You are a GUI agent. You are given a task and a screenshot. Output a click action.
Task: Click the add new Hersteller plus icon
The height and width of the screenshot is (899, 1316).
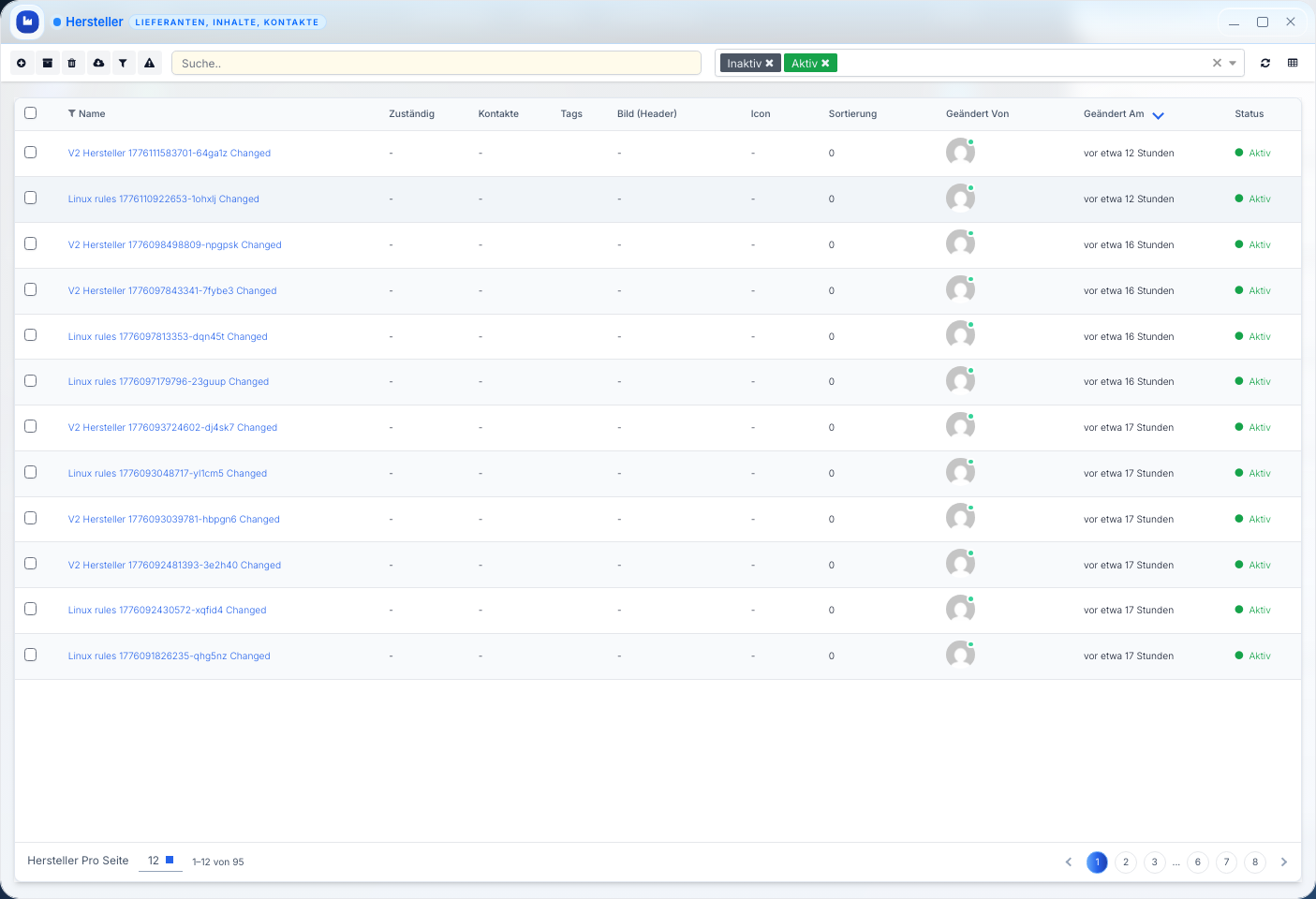click(x=22, y=63)
